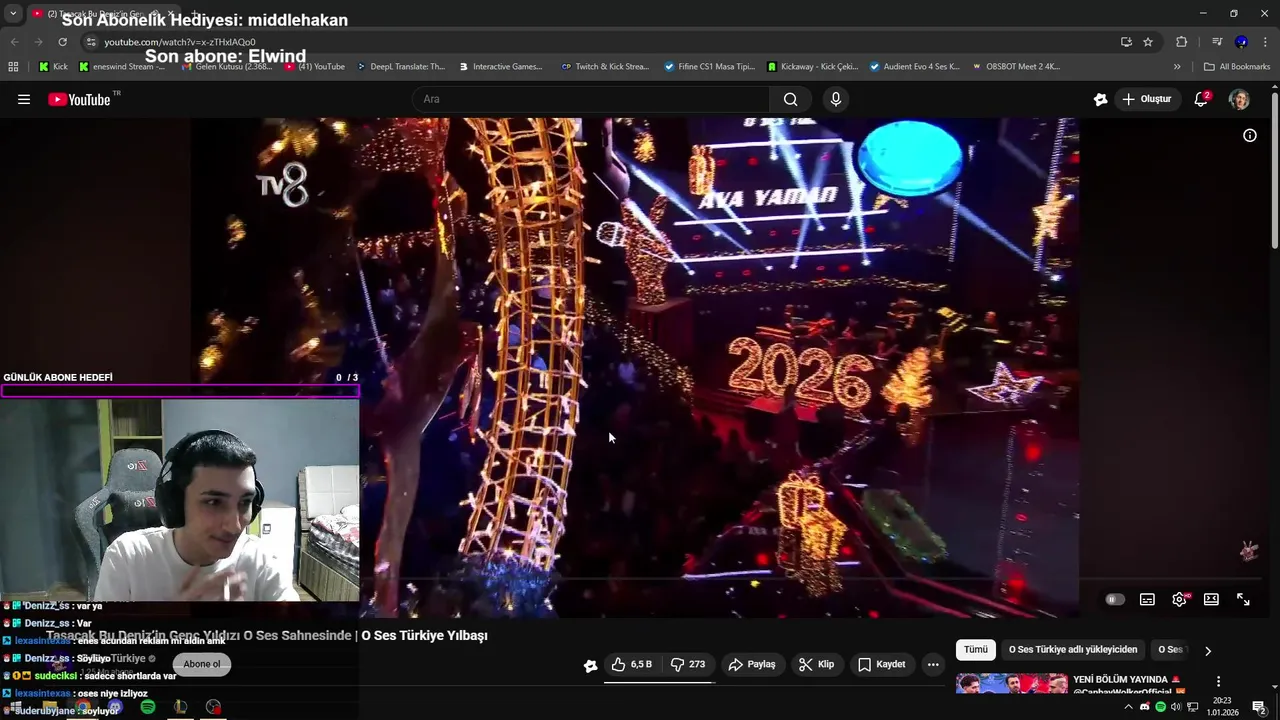
Task: Reload the page in Chrome
Action: [x=62, y=42]
